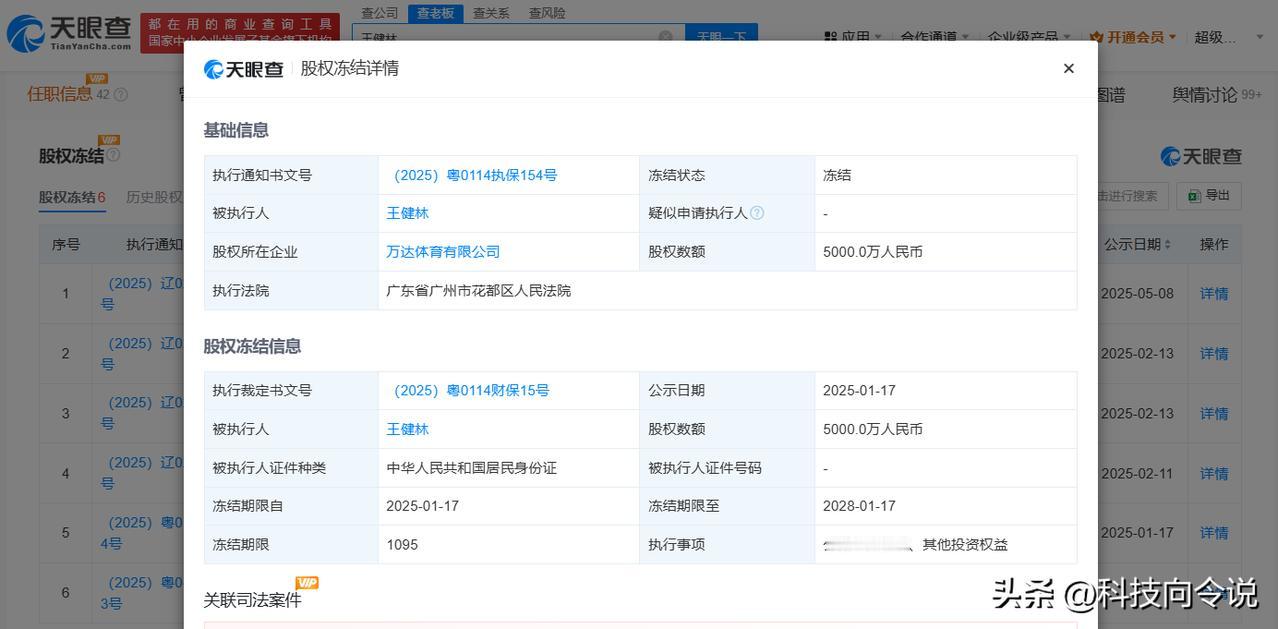Click the 冻结期限自 date 2025-01-17
The image size is (1278, 629).
422,506
